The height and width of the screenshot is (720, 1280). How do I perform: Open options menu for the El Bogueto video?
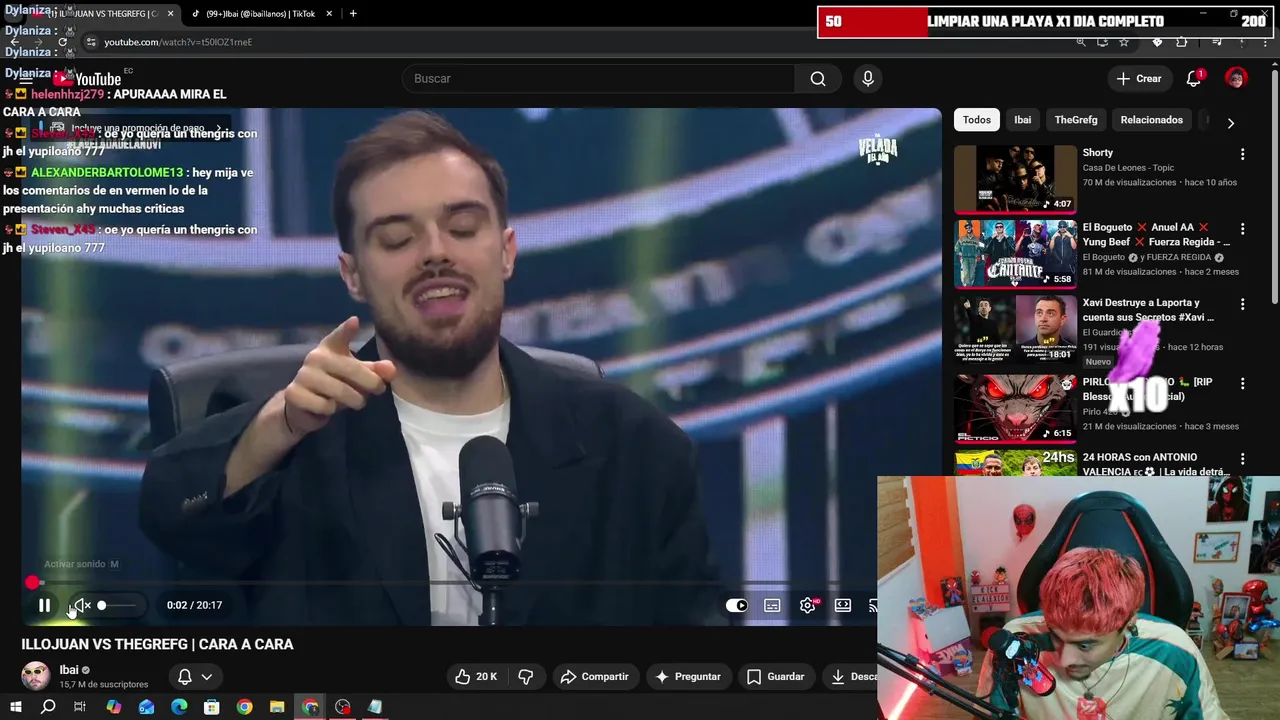[x=1243, y=229]
